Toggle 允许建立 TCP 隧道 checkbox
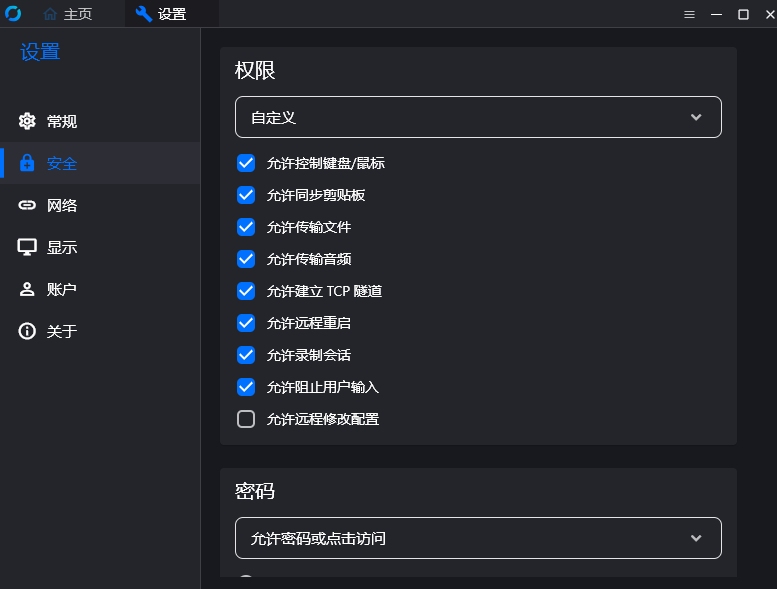 click(246, 291)
